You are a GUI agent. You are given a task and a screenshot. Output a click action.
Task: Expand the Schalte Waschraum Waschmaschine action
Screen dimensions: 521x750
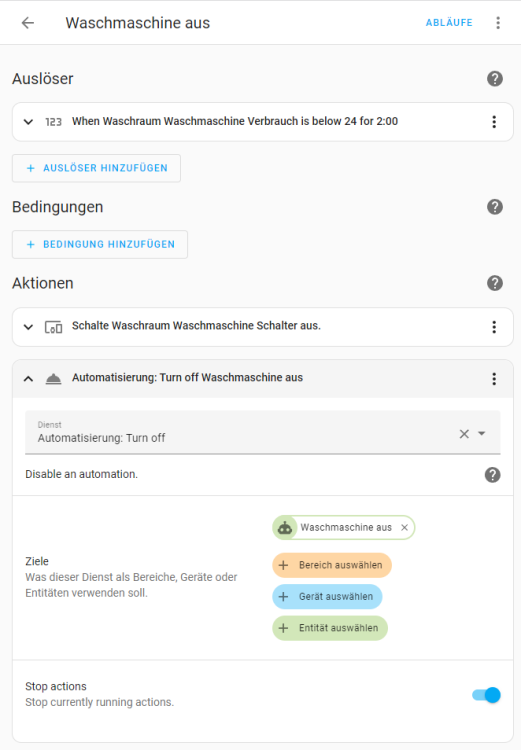tap(28, 327)
